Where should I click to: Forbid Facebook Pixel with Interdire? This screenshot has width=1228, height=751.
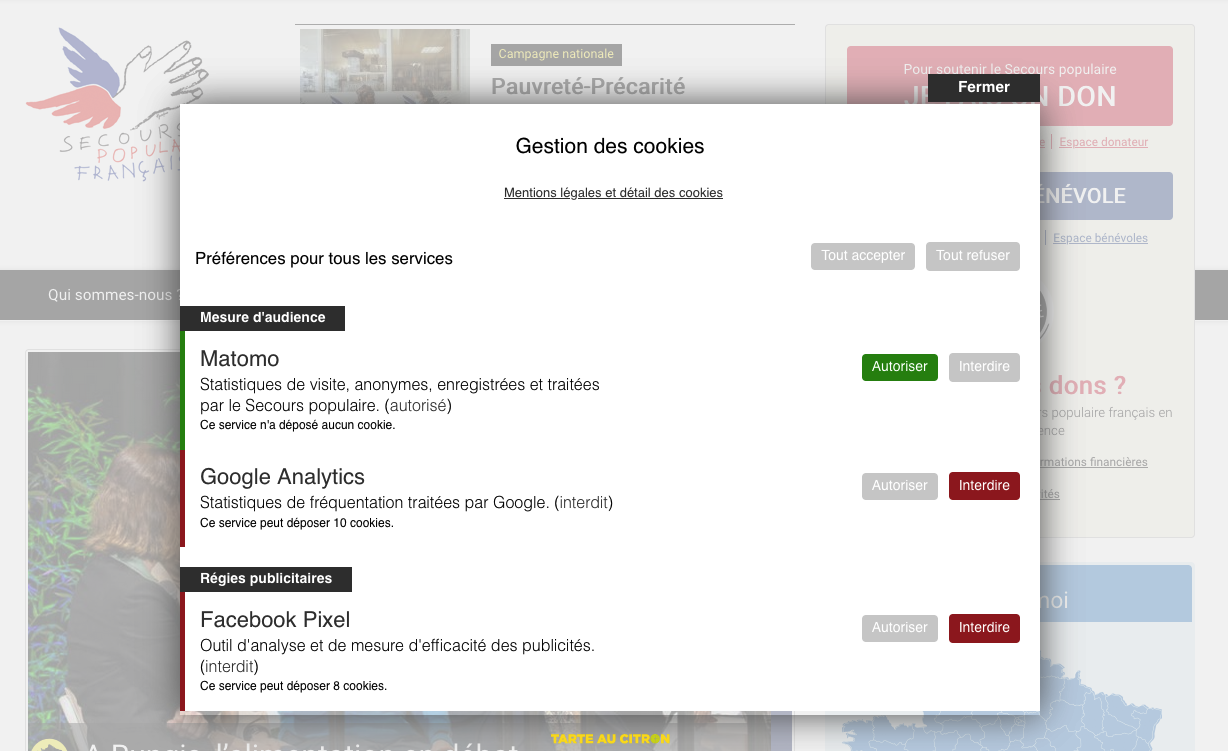click(x=984, y=628)
